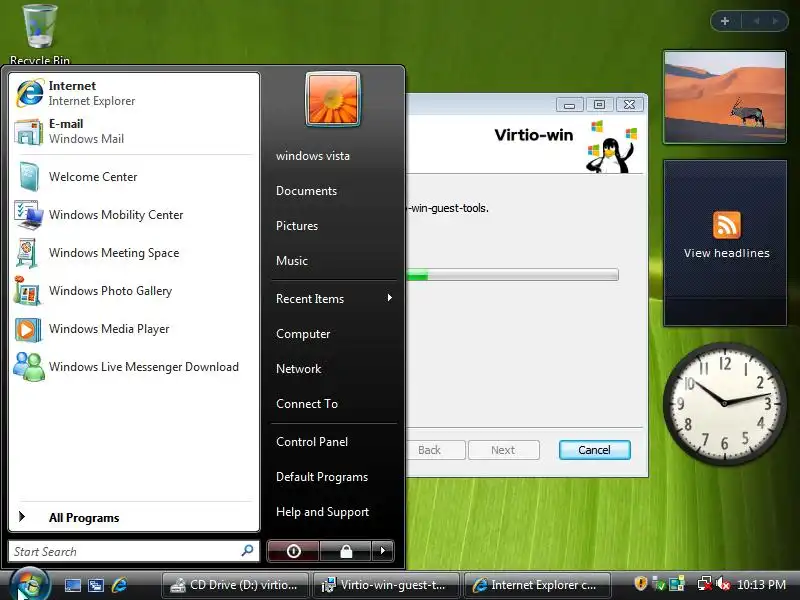The width and height of the screenshot is (800, 600).
Task: Click the safely remove hardware tray icon
Action: [x=659, y=584]
